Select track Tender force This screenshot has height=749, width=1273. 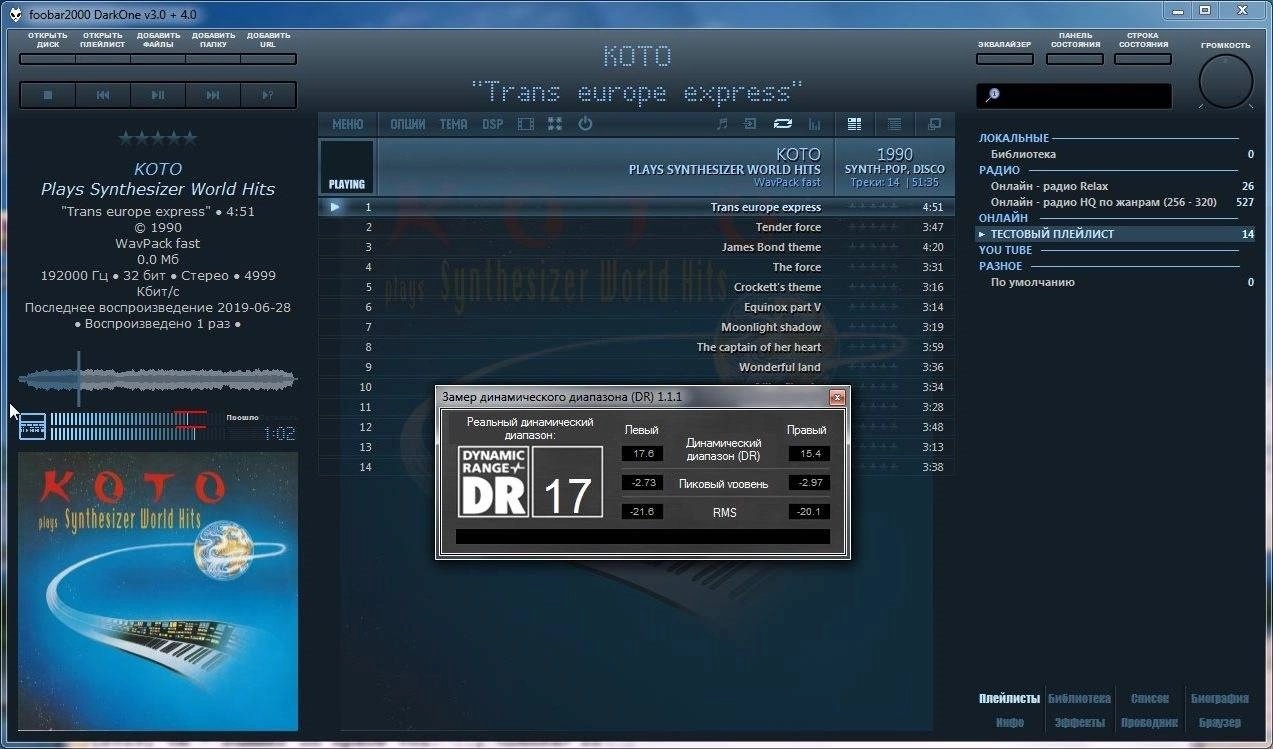[x=636, y=227]
